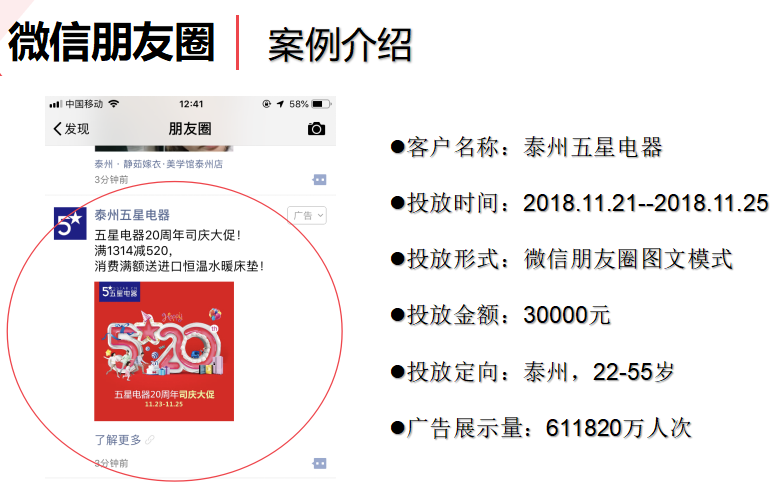This screenshot has width=783, height=485.
Task: Tap the 12:41 clock in status bar
Action: 191,104
